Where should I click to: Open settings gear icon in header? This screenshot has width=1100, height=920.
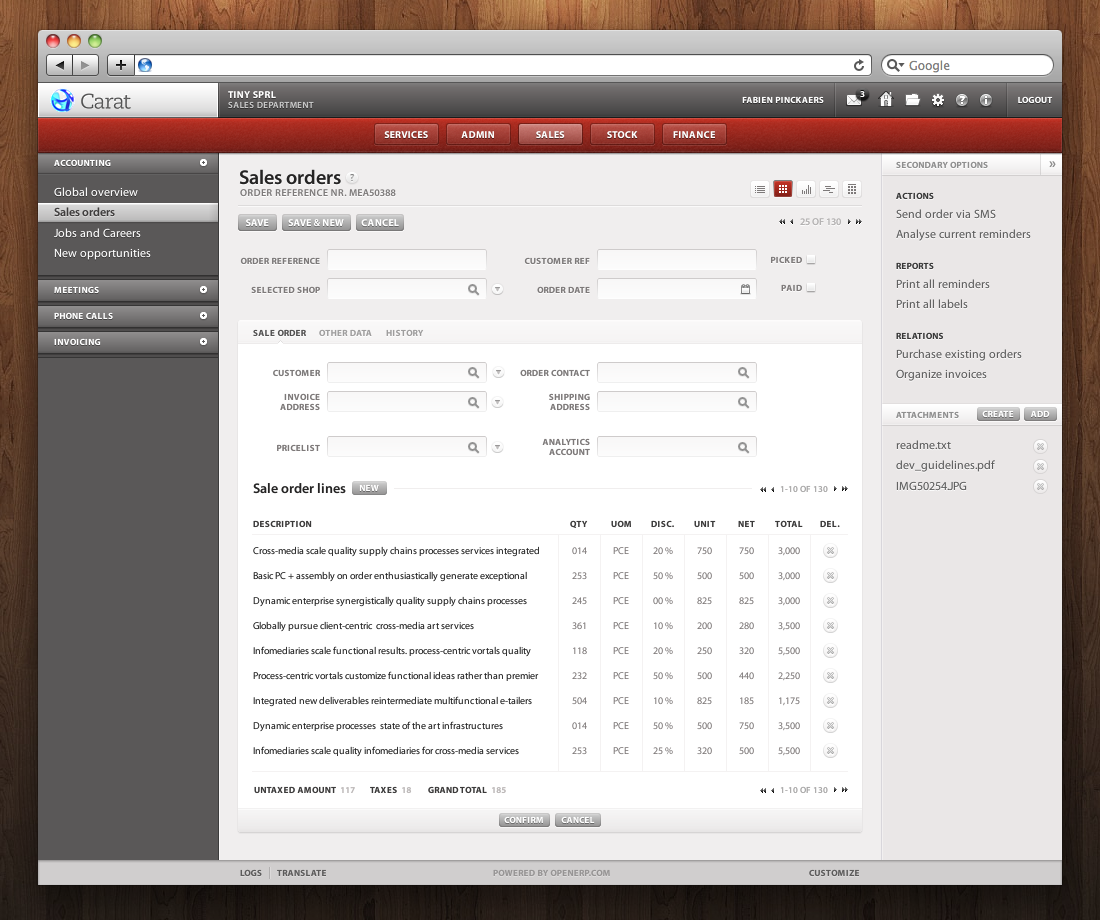coord(938,100)
